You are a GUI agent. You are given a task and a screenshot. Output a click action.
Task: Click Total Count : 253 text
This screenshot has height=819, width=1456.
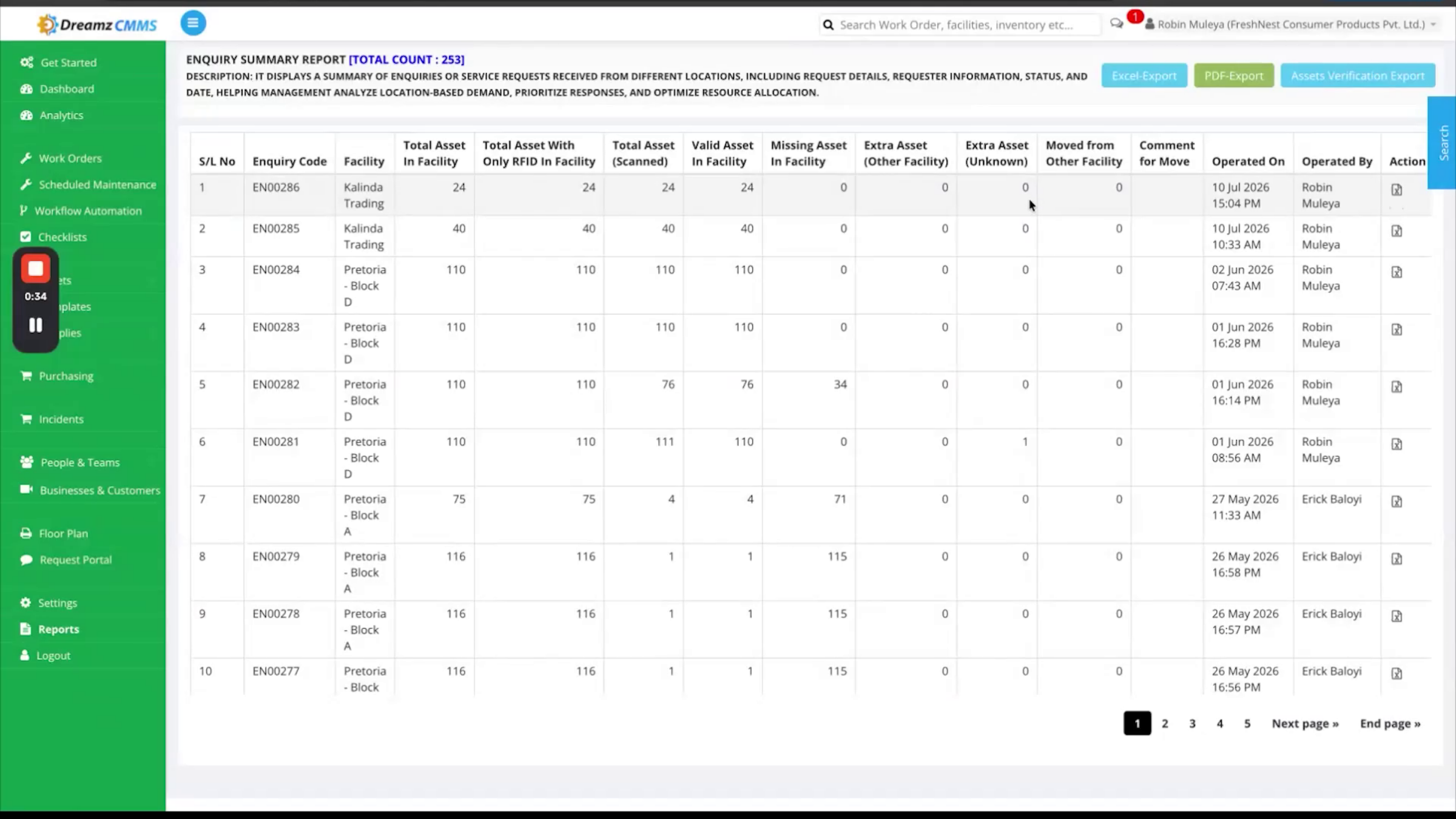click(406, 59)
